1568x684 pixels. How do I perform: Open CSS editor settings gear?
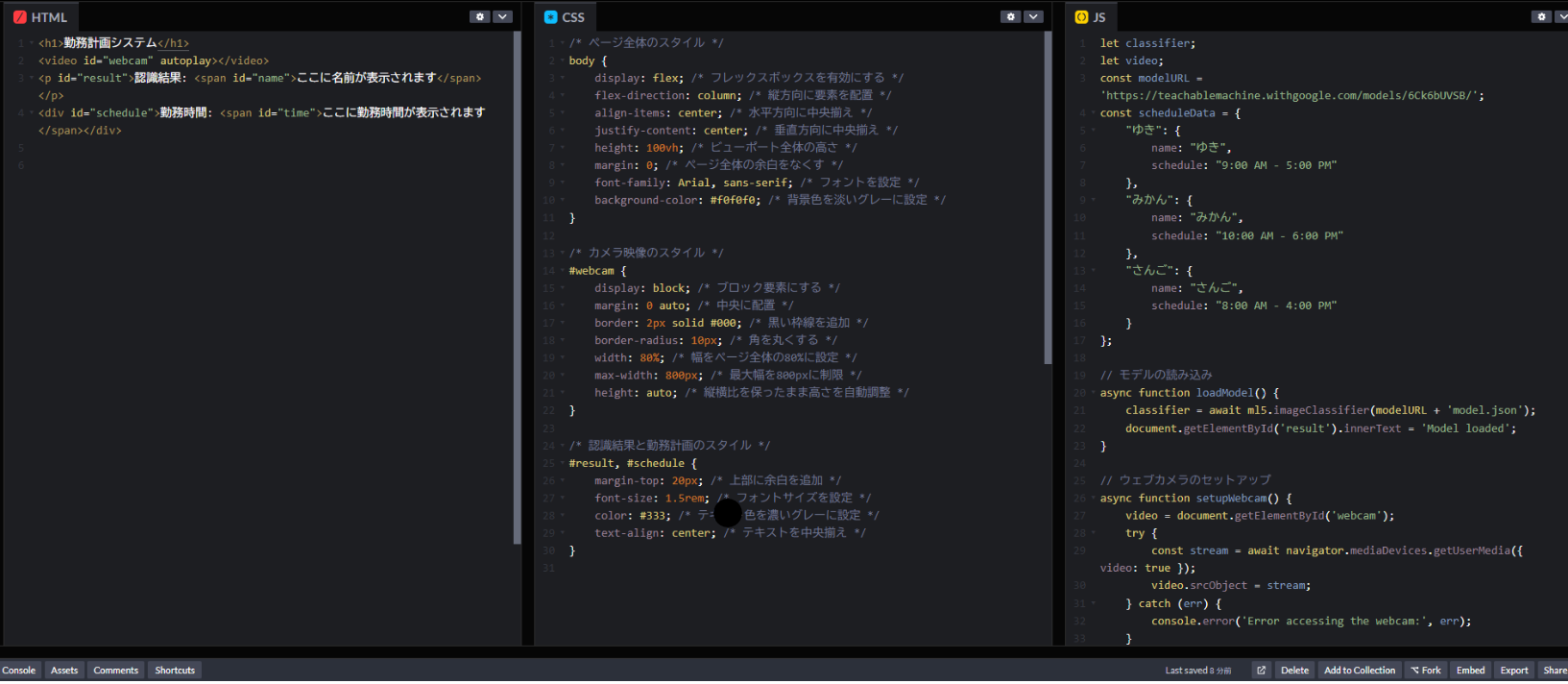tap(1010, 16)
